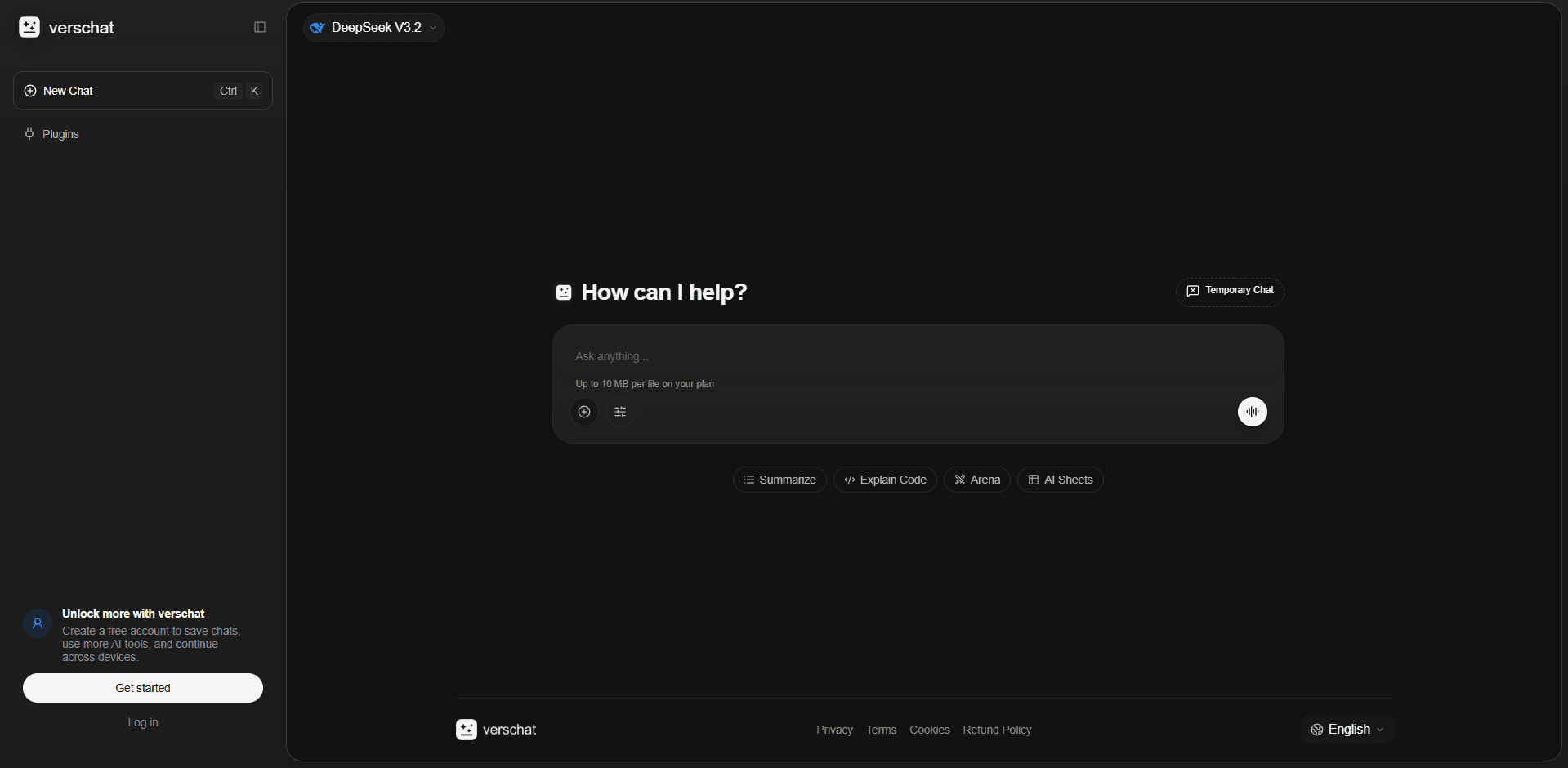The height and width of the screenshot is (768, 1568).
Task: Click the Get started button
Action: pyautogui.click(x=143, y=688)
